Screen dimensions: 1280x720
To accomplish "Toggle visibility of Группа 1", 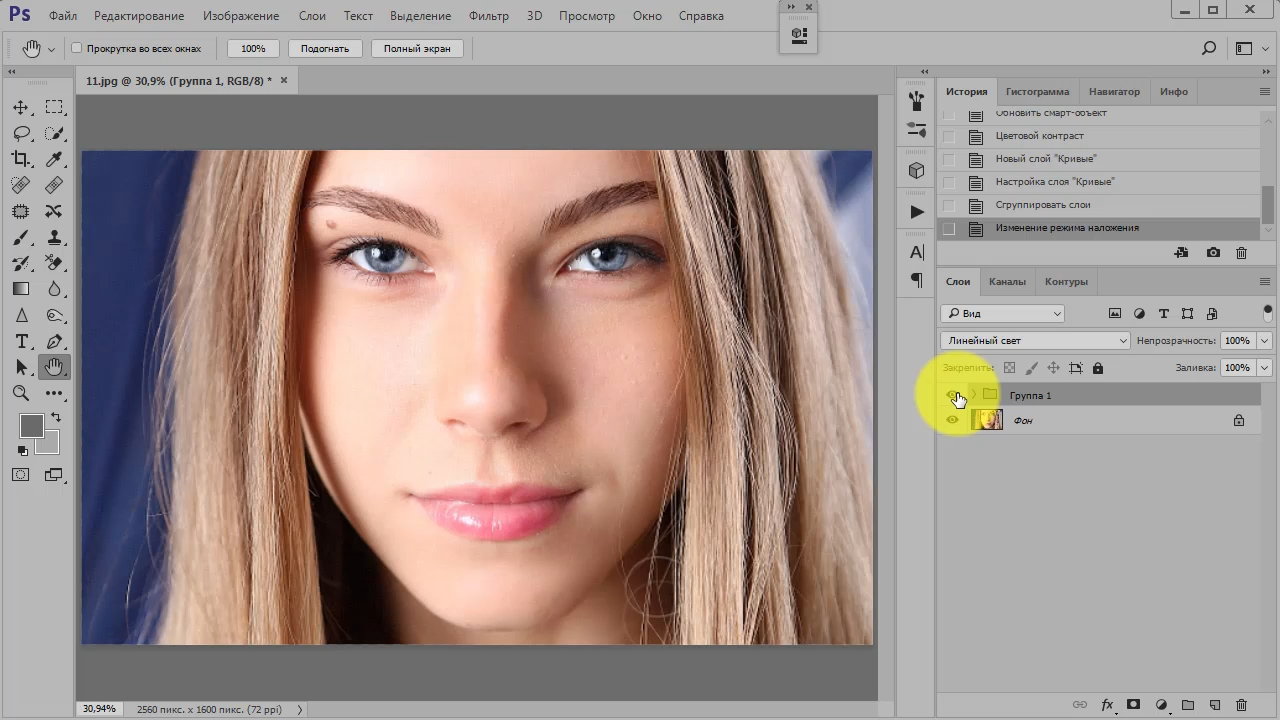I will point(952,395).
